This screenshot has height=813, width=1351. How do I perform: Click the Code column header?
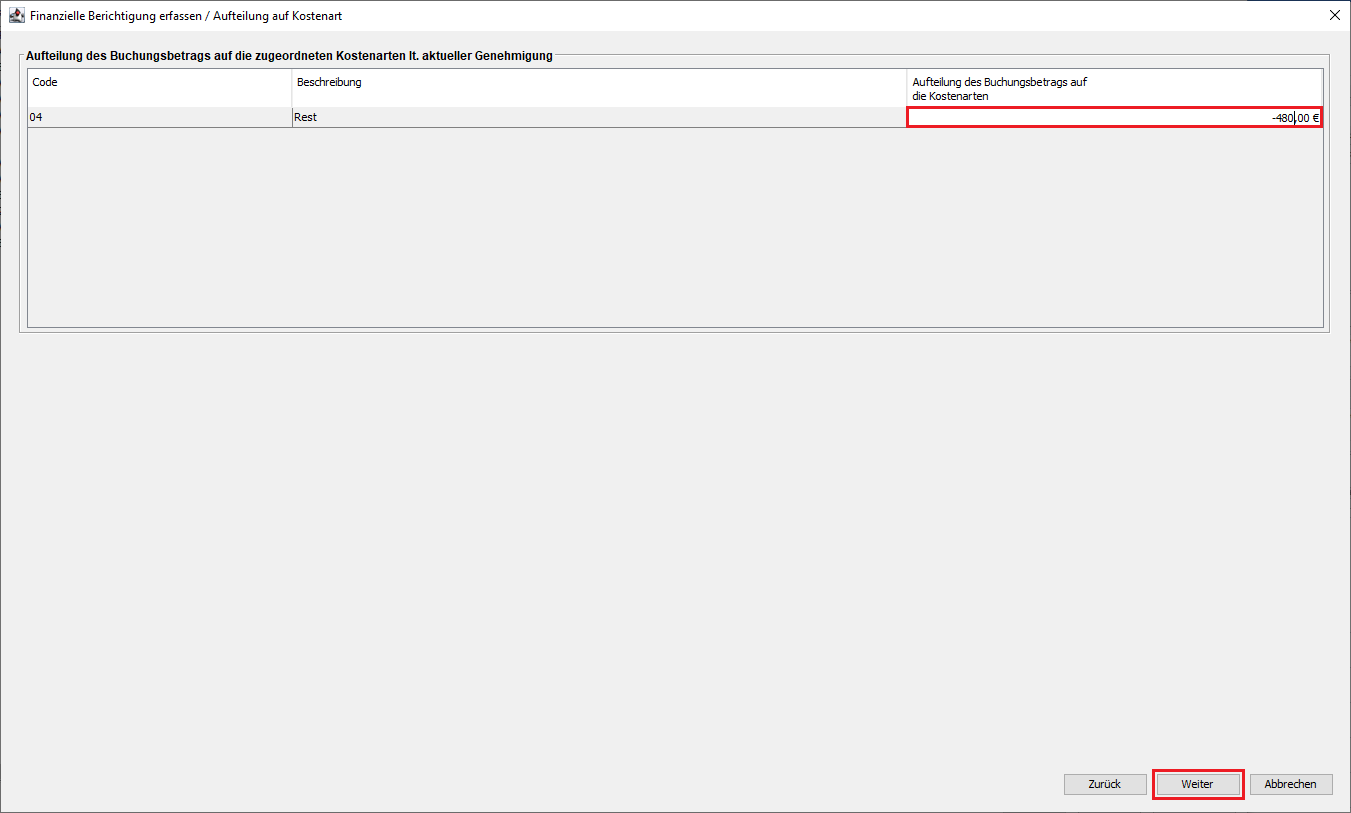coord(158,88)
